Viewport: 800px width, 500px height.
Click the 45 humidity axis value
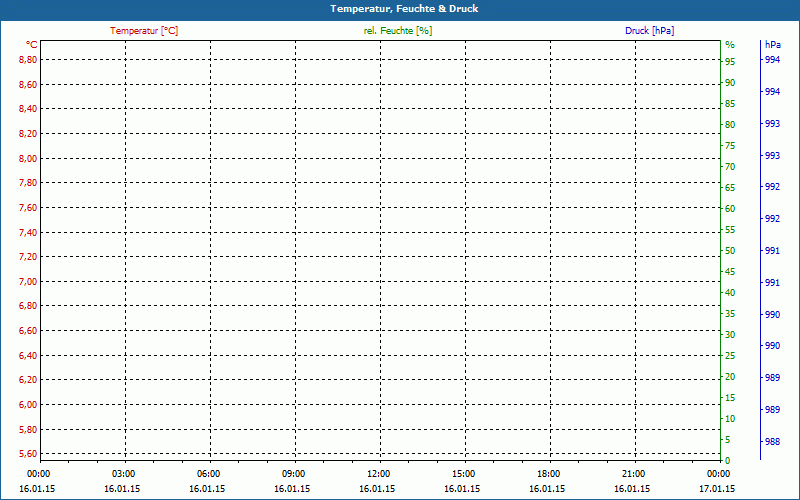pyautogui.click(x=730, y=272)
